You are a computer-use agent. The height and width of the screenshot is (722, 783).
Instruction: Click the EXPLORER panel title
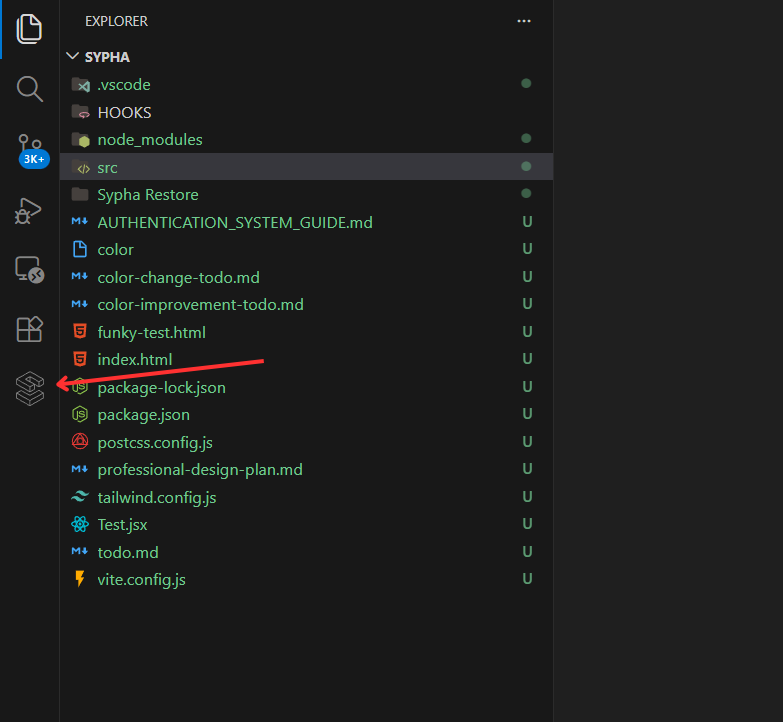pos(116,21)
